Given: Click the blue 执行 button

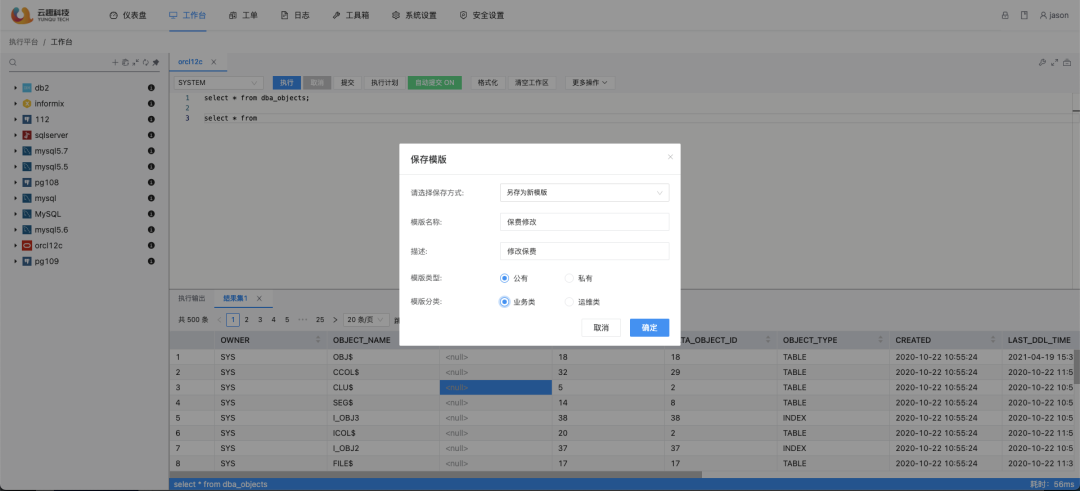Looking at the screenshot, I should (287, 83).
